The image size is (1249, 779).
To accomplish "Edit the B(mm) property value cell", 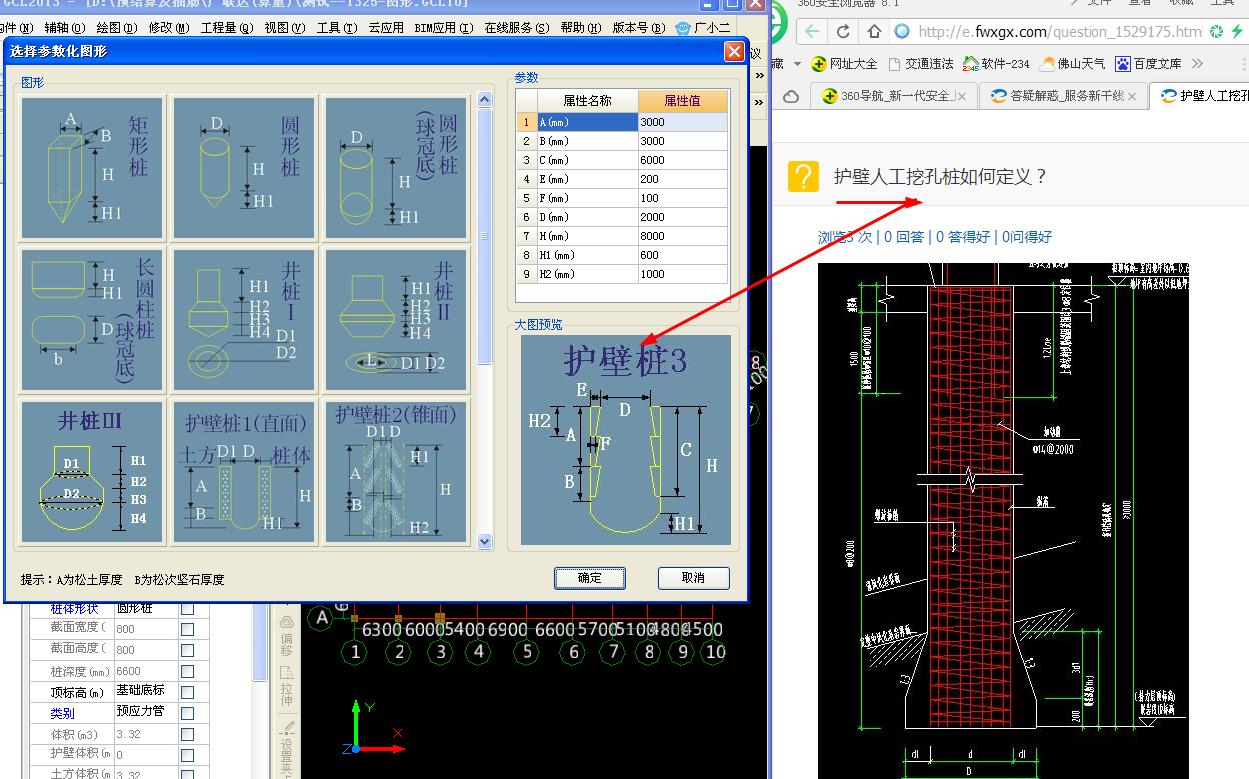I will point(683,141).
